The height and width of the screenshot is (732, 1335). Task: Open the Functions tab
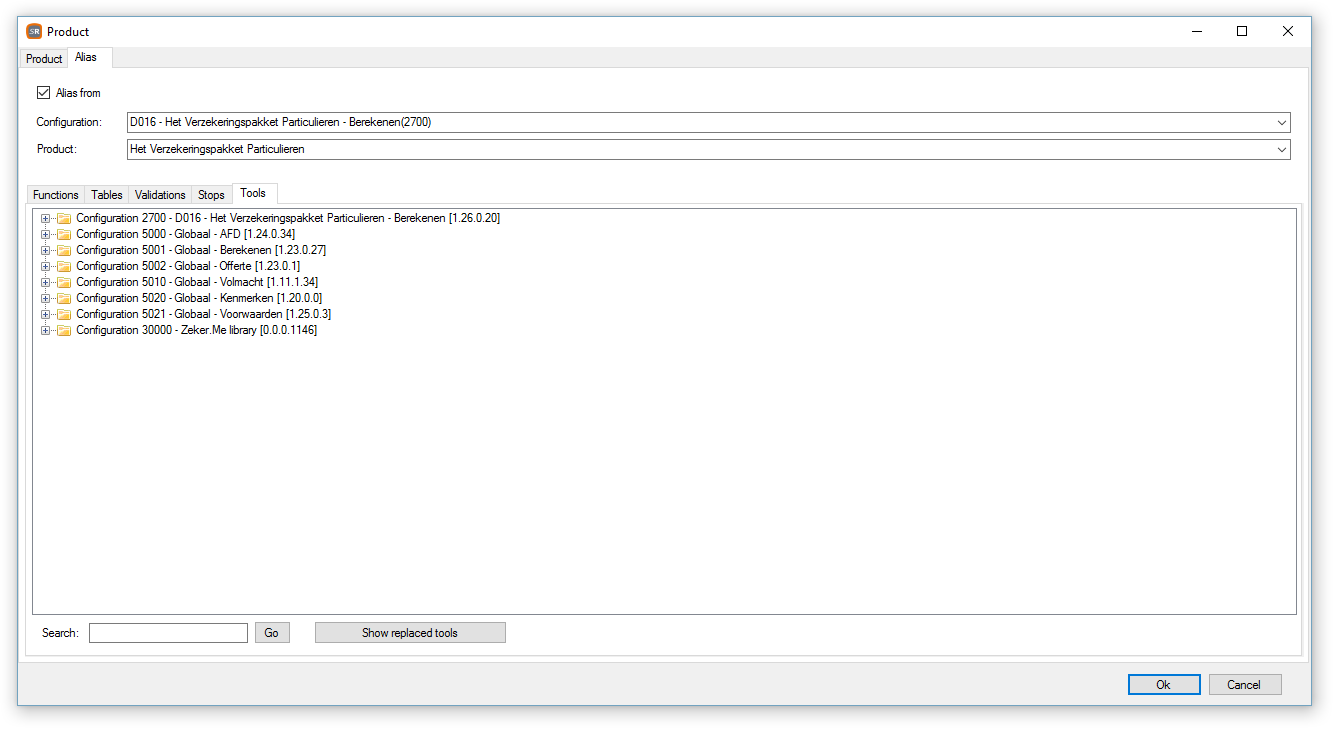point(56,195)
